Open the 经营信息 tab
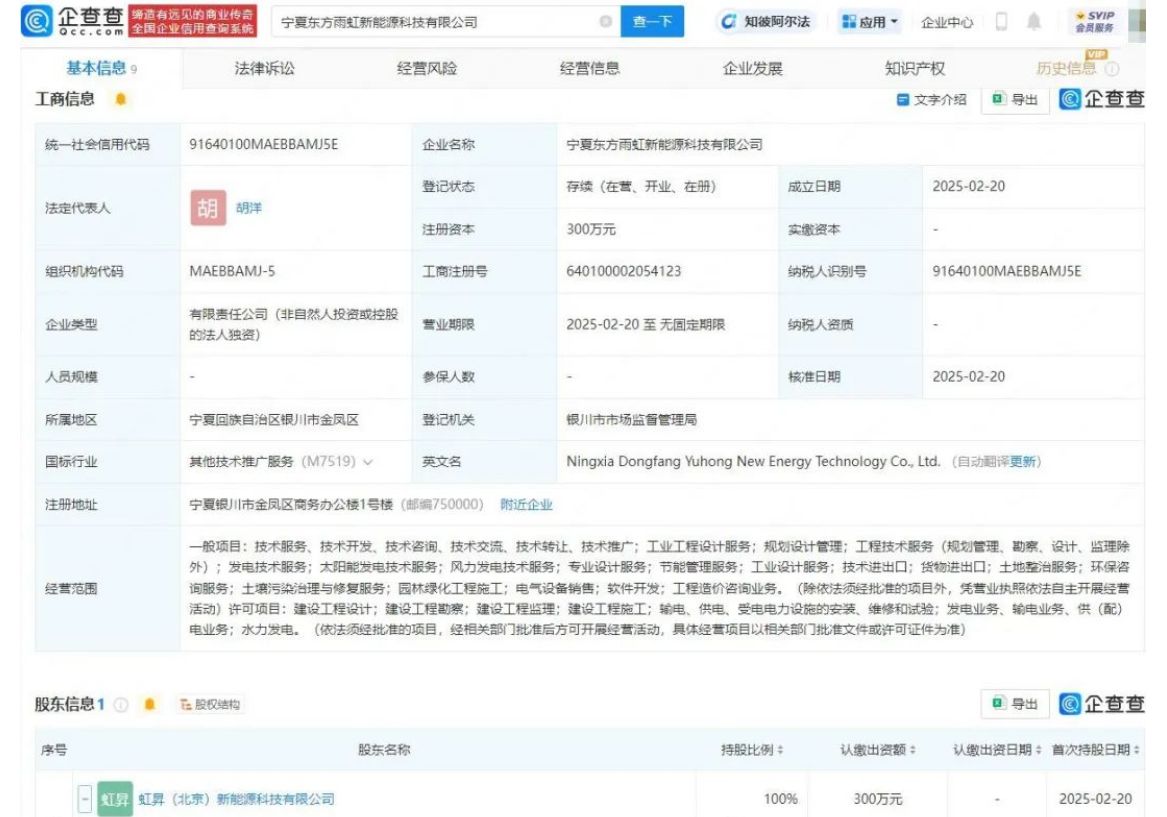Viewport: 1167px width, 817px height. pyautogui.click(x=589, y=68)
